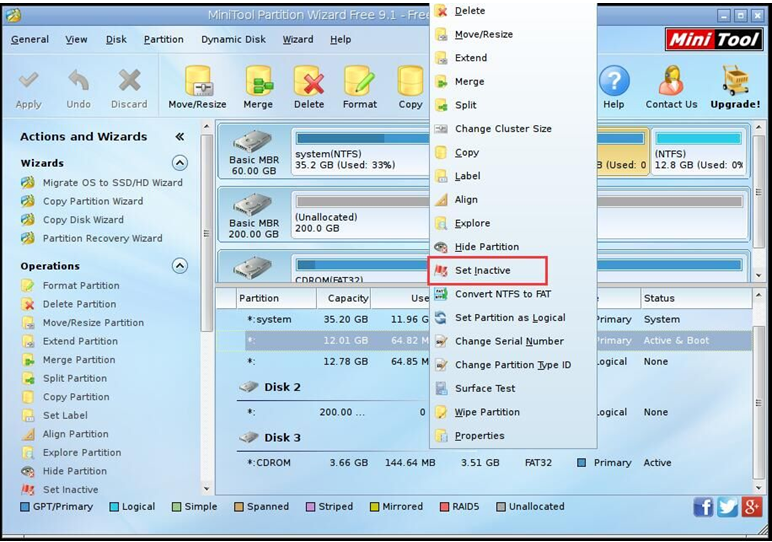Screen dimensions: 772x542
Task: Click the Upgrade shopping cart icon
Action: 736,80
